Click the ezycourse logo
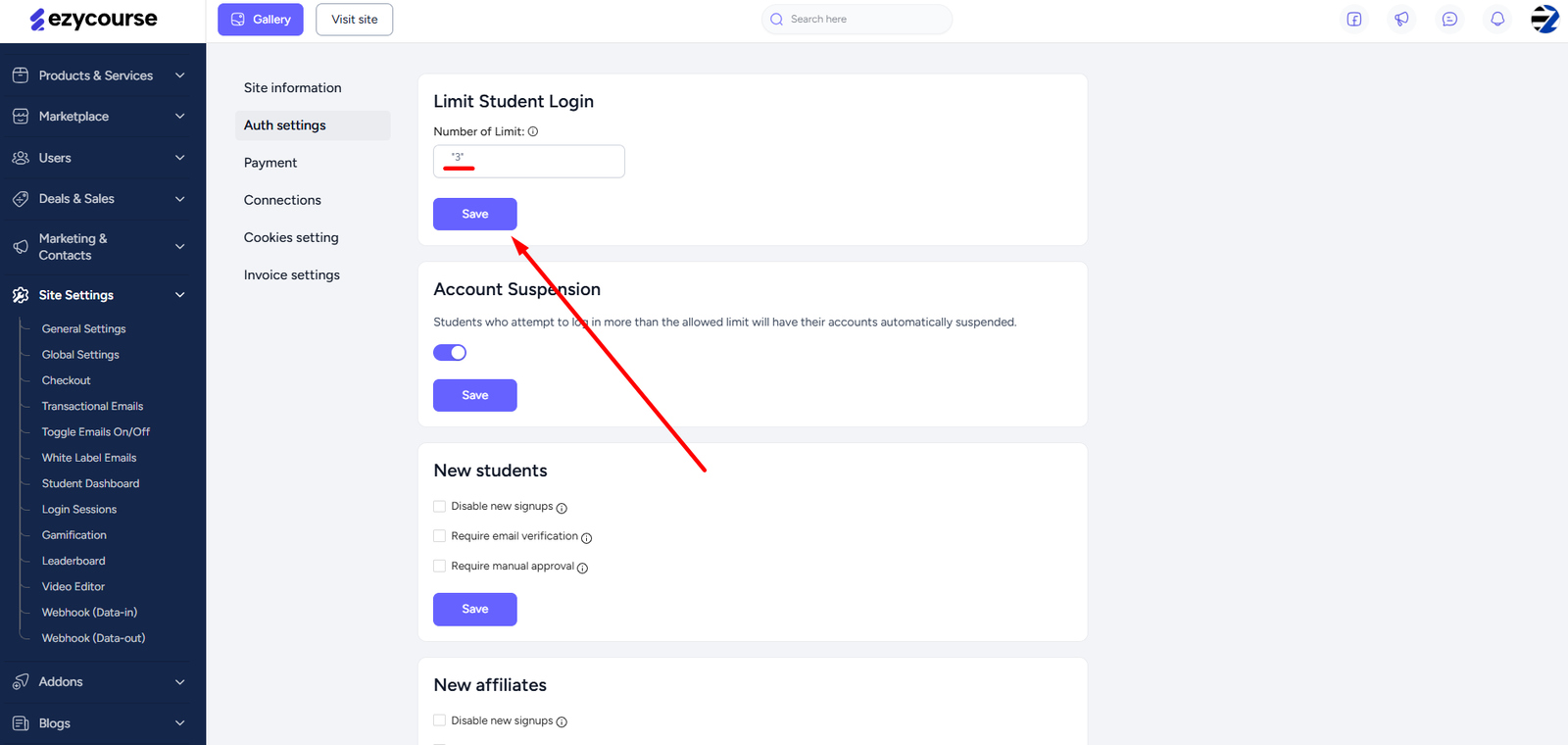Image resolution: width=1568 pixels, height=745 pixels. click(94, 20)
